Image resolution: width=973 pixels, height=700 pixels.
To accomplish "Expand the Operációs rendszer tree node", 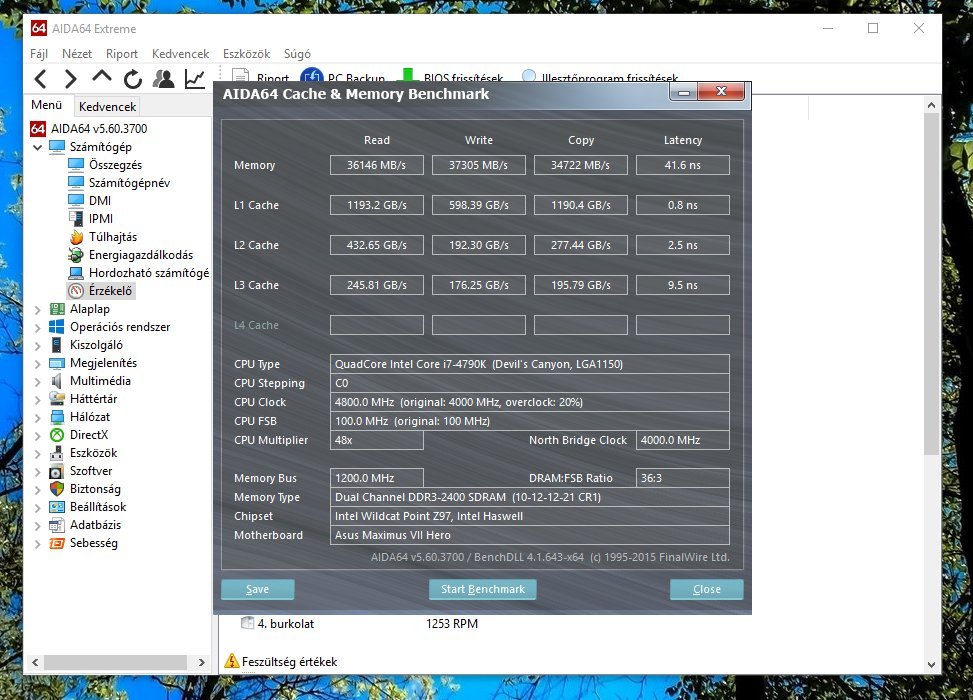I will click(x=37, y=327).
